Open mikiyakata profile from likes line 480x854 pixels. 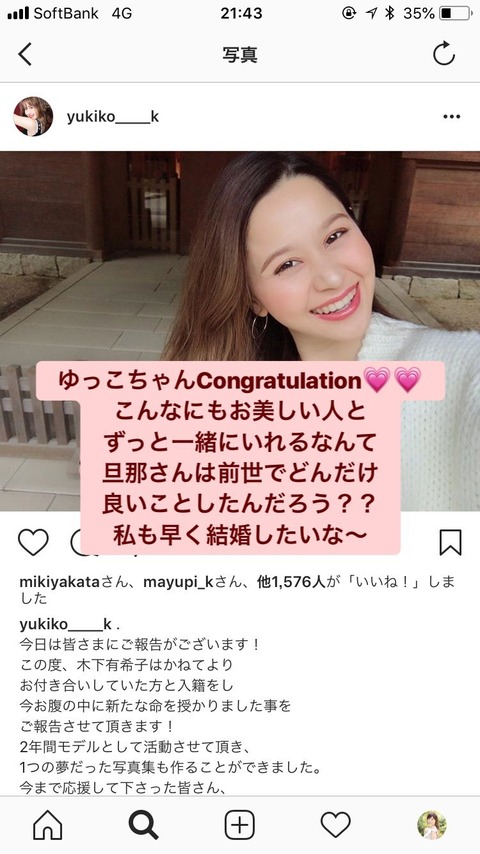tap(59, 583)
